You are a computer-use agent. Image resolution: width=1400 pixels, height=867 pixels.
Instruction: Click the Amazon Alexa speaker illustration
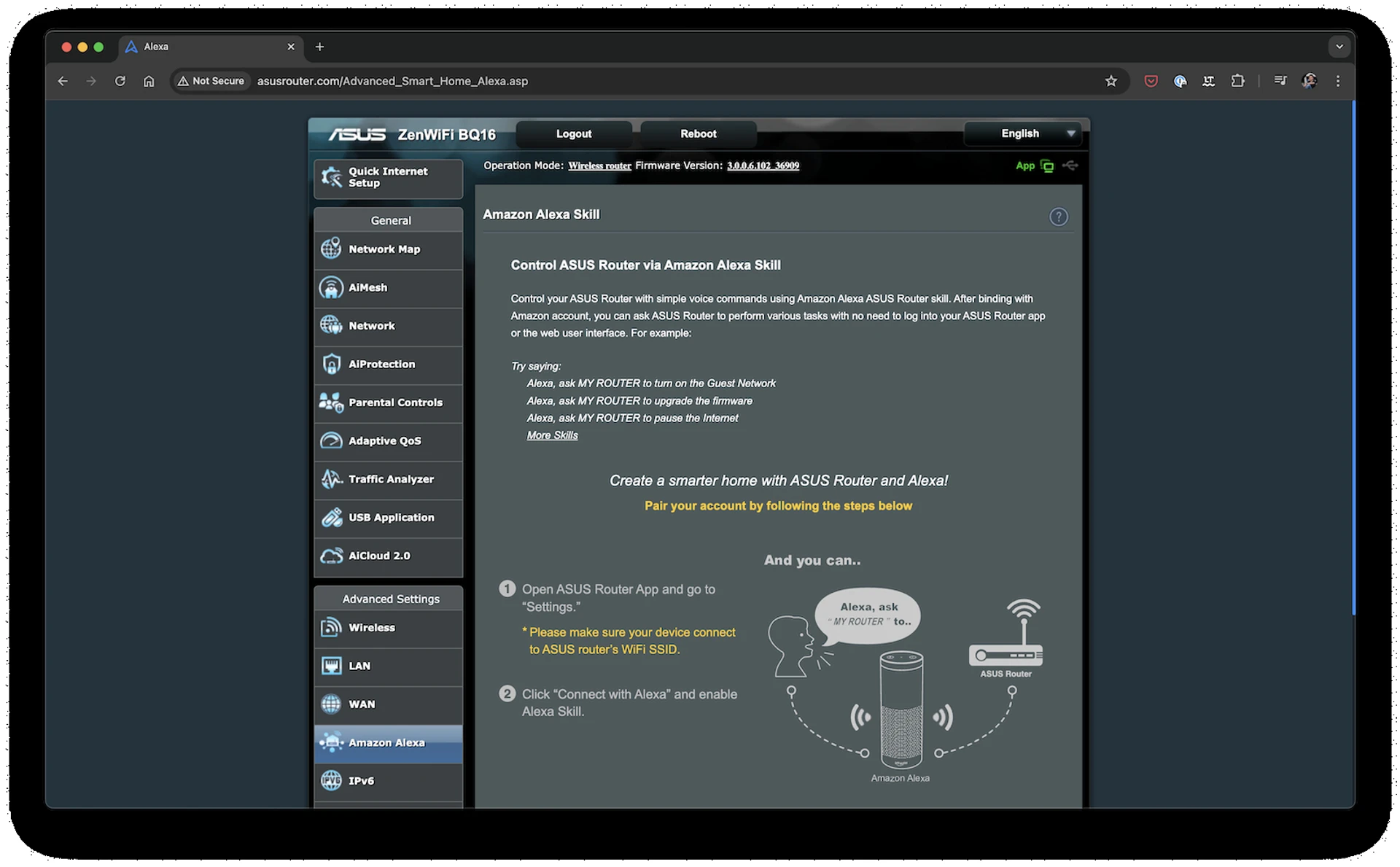[x=901, y=709]
